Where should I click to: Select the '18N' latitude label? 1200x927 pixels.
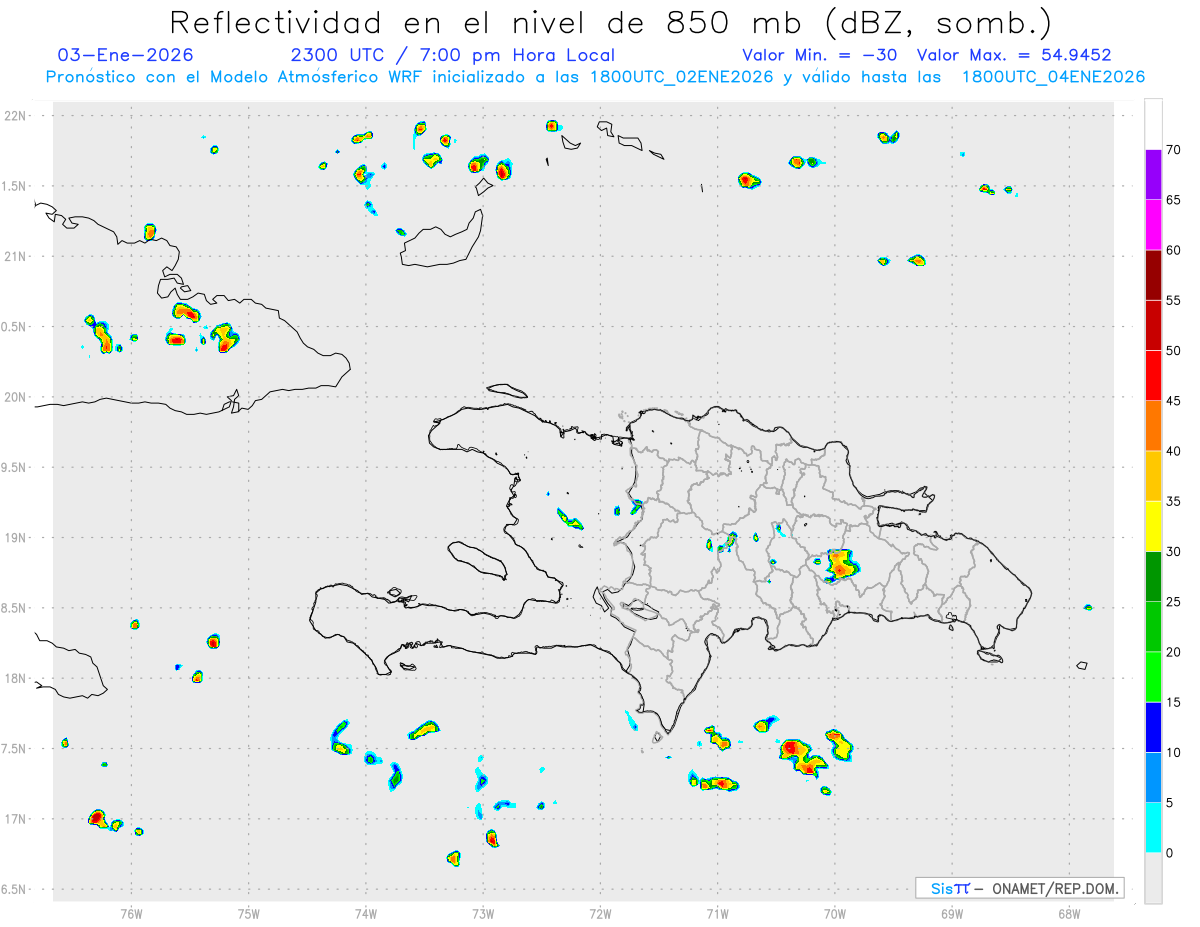(17, 678)
